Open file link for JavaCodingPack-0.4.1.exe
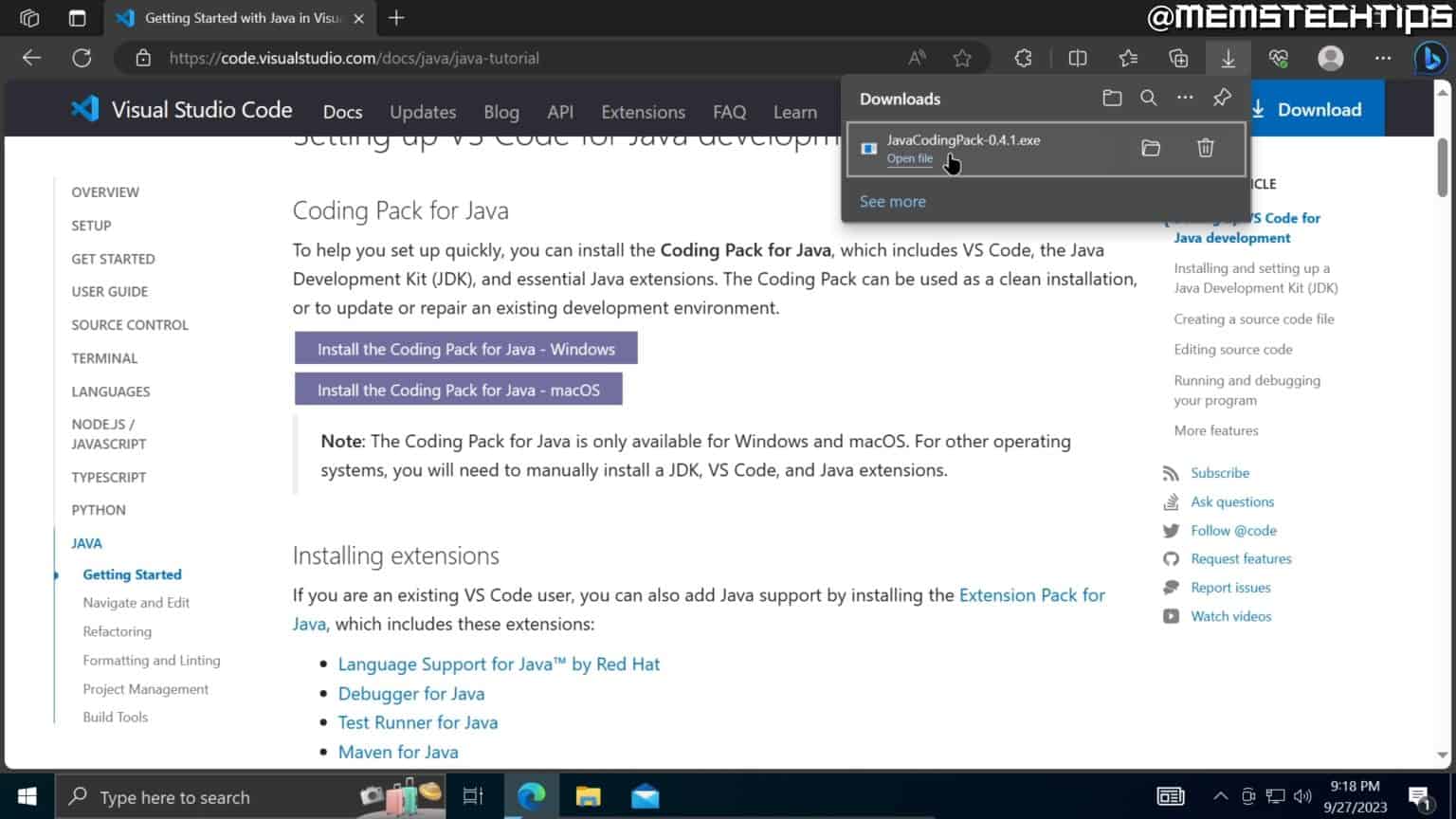The height and width of the screenshot is (819, 1456). coord(909,158)
